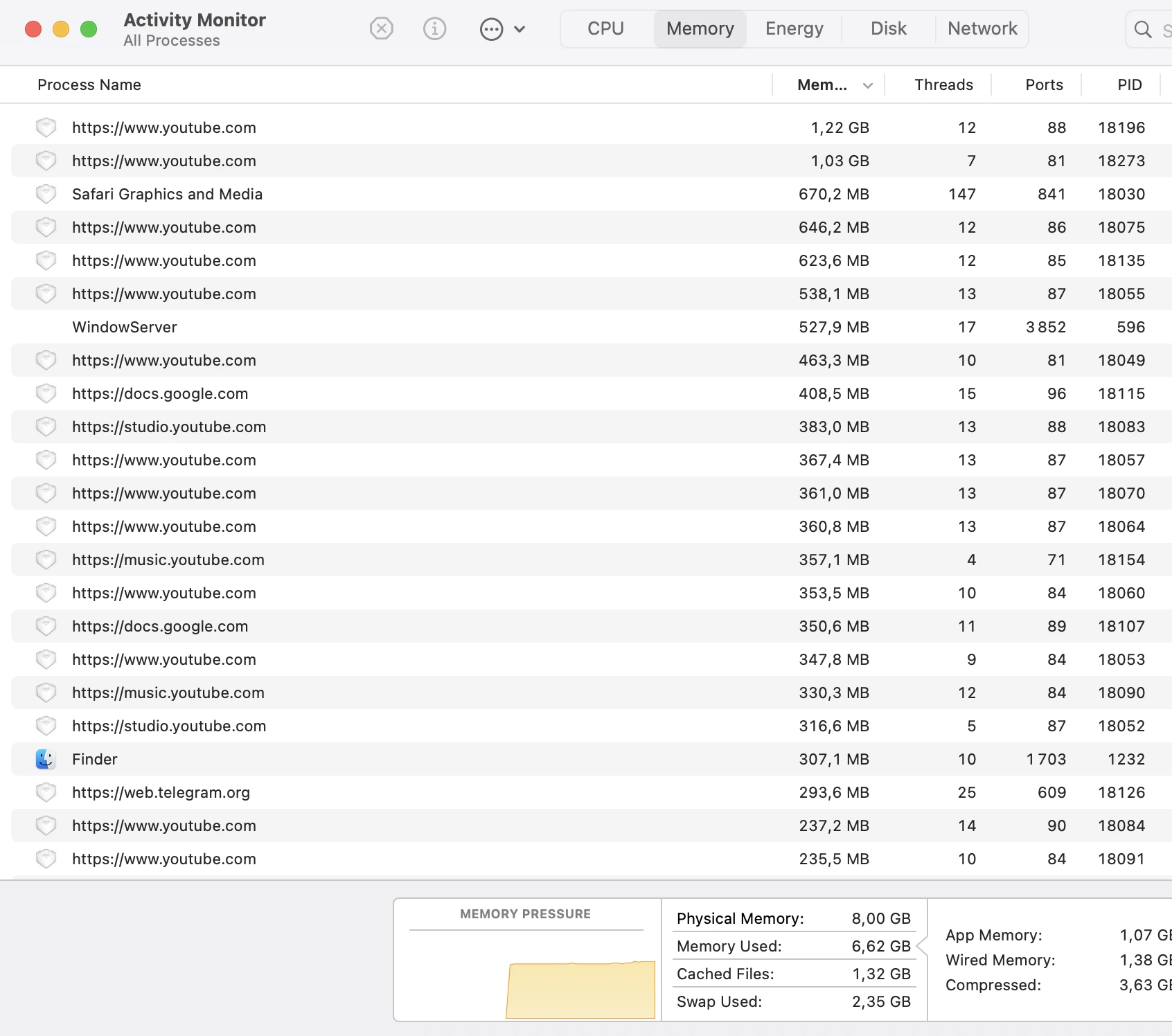The width and height of the screenshot is (1172, 1036).
Task: Click shield icon beside web.telegram.org
Action: pyautogui.click(x=46, y=792)
